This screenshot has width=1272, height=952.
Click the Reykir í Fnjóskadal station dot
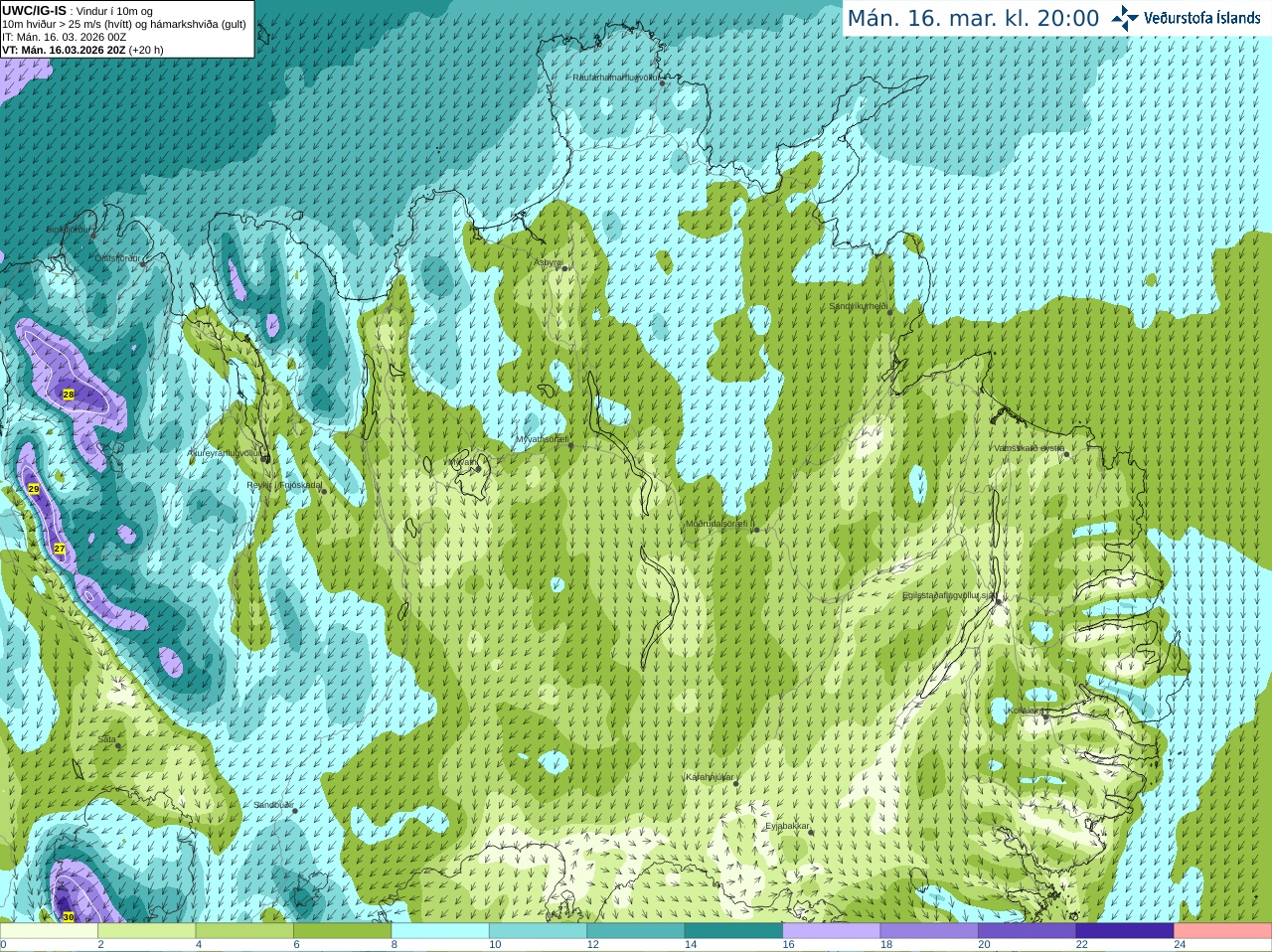coord(324,491)
